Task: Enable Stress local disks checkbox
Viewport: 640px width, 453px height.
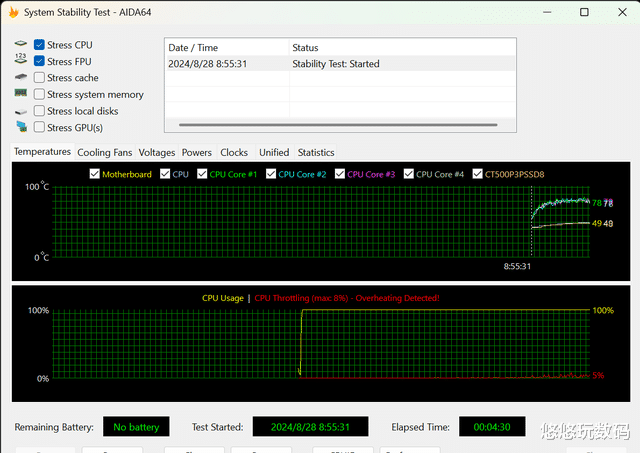Action: pos(39,111)
